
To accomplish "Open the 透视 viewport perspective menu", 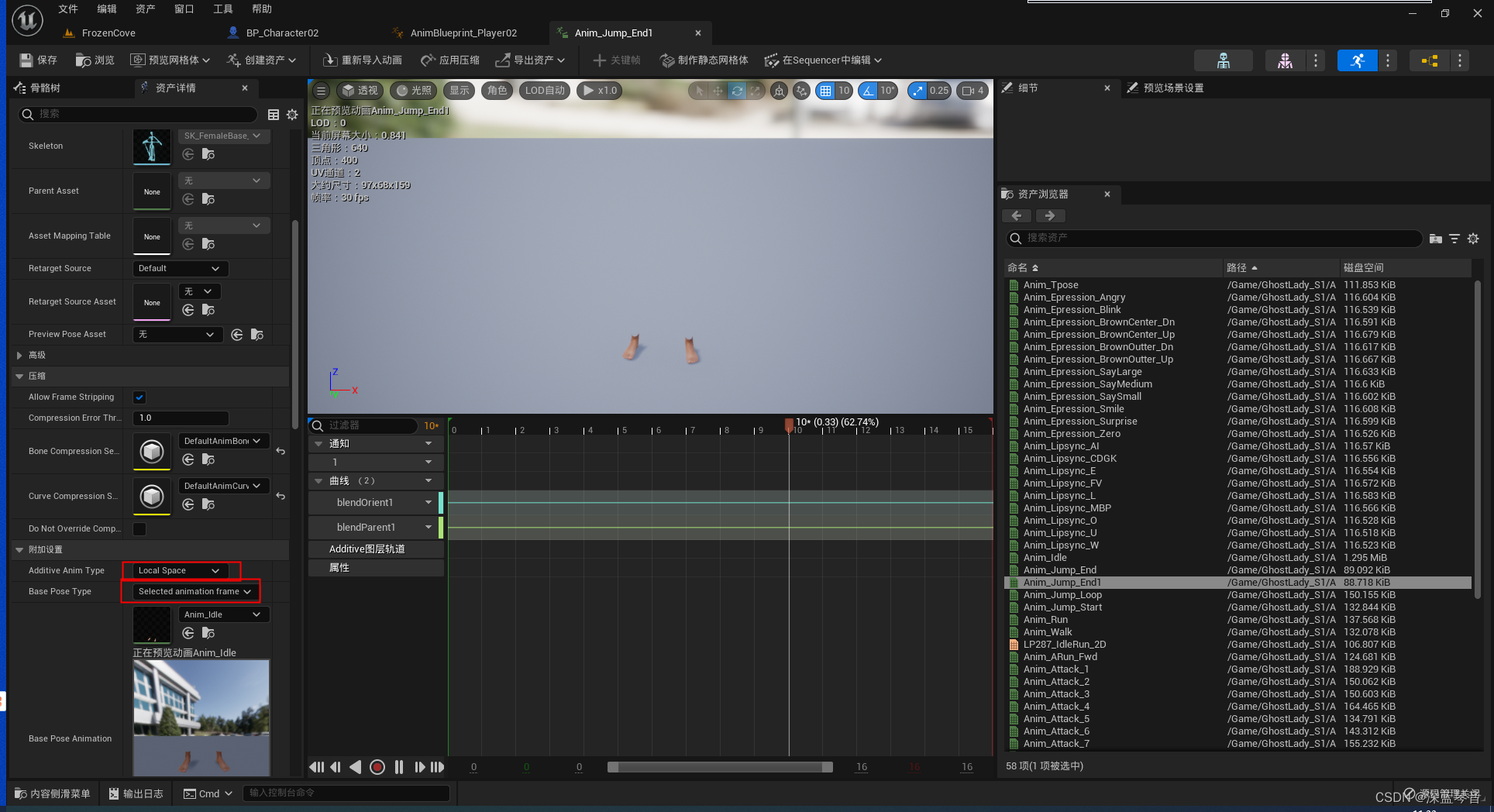I will pos(360,91).
